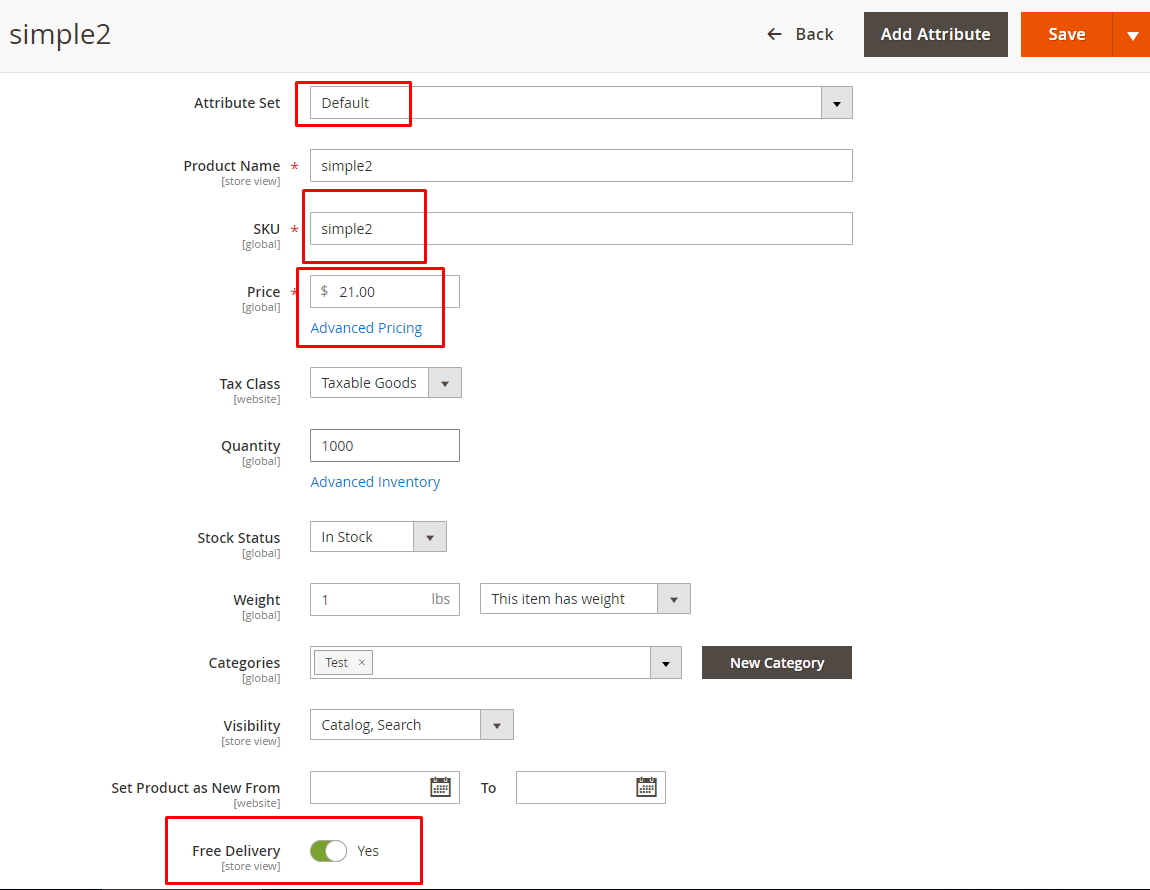
Task: Open the Attribute Set dropdown
Action: (837, 102)
